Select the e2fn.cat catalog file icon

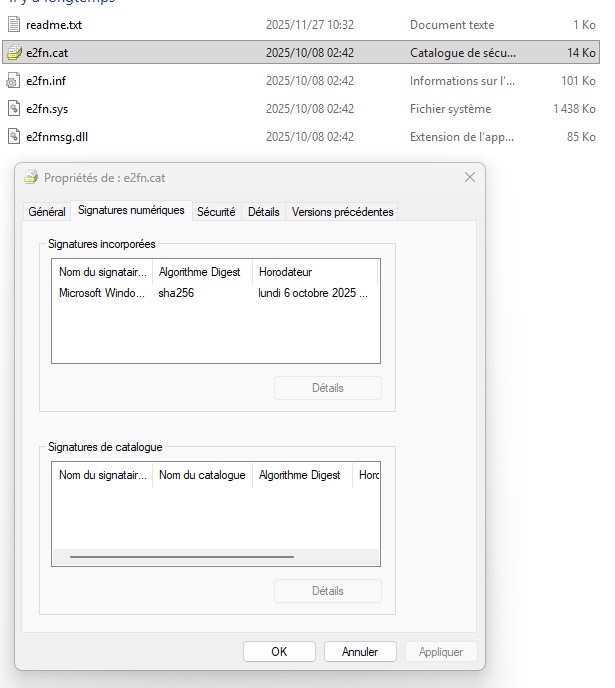click(14, 52)
